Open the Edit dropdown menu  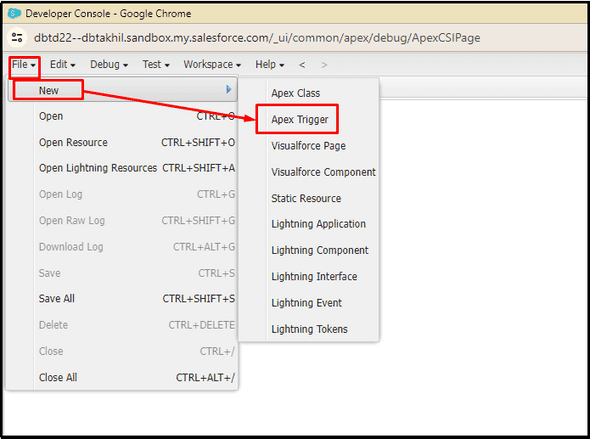(62, 65)
